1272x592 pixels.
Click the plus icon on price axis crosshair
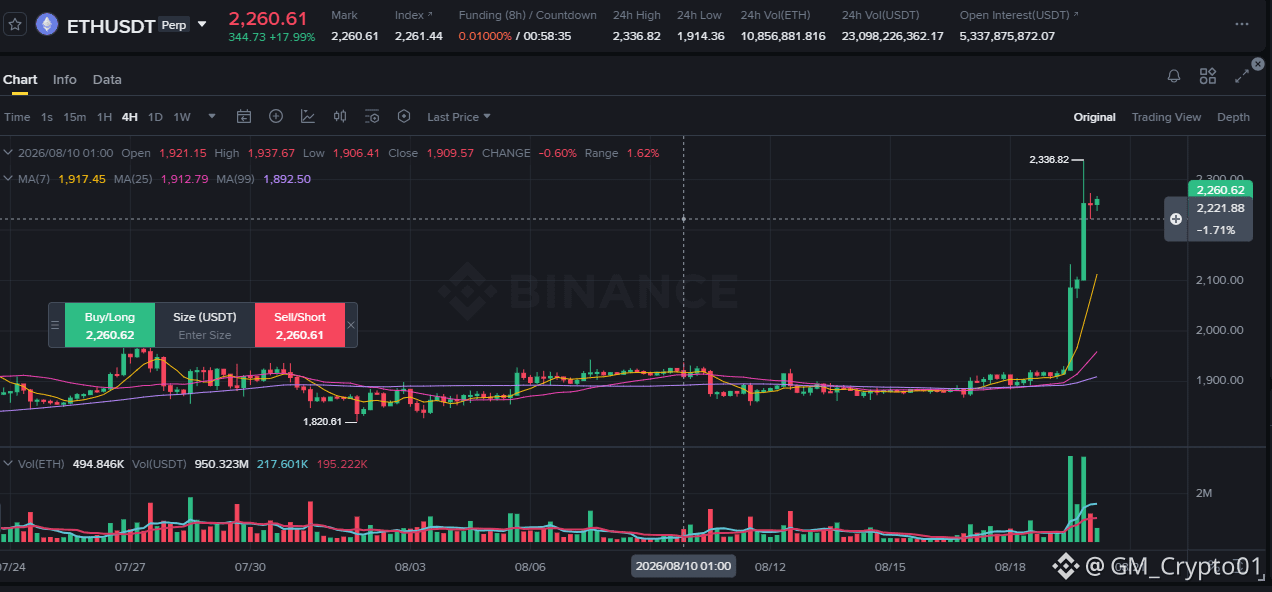[x=1176, y=218]
